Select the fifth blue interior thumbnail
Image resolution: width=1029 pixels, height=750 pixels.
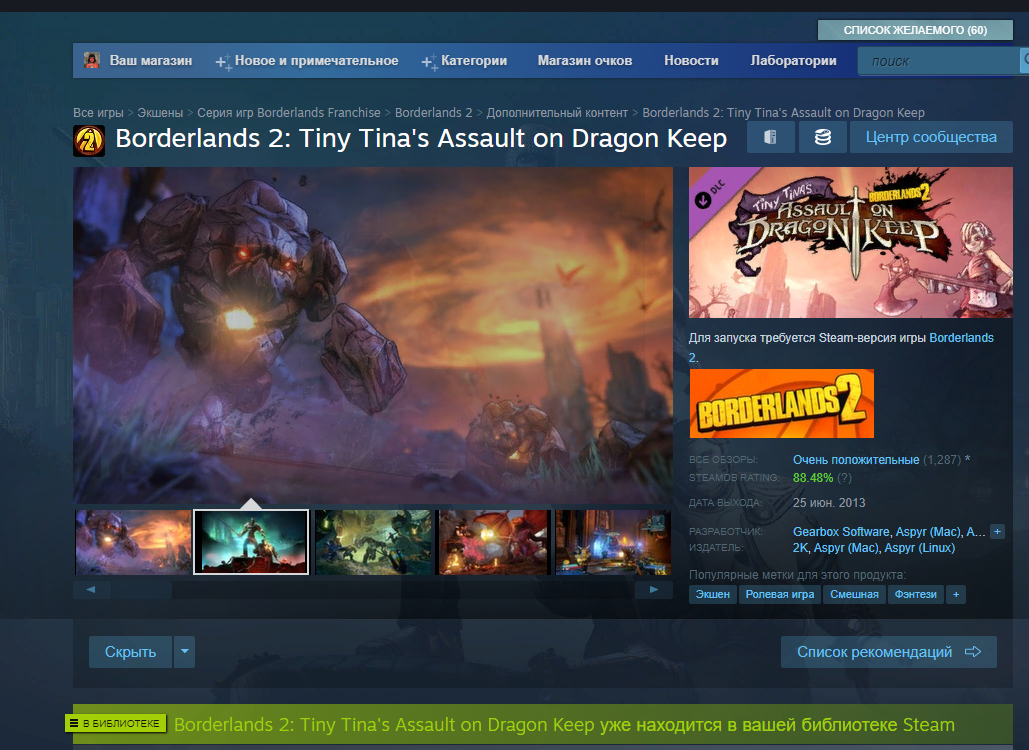pyautogui.click(x=613, y=542)
